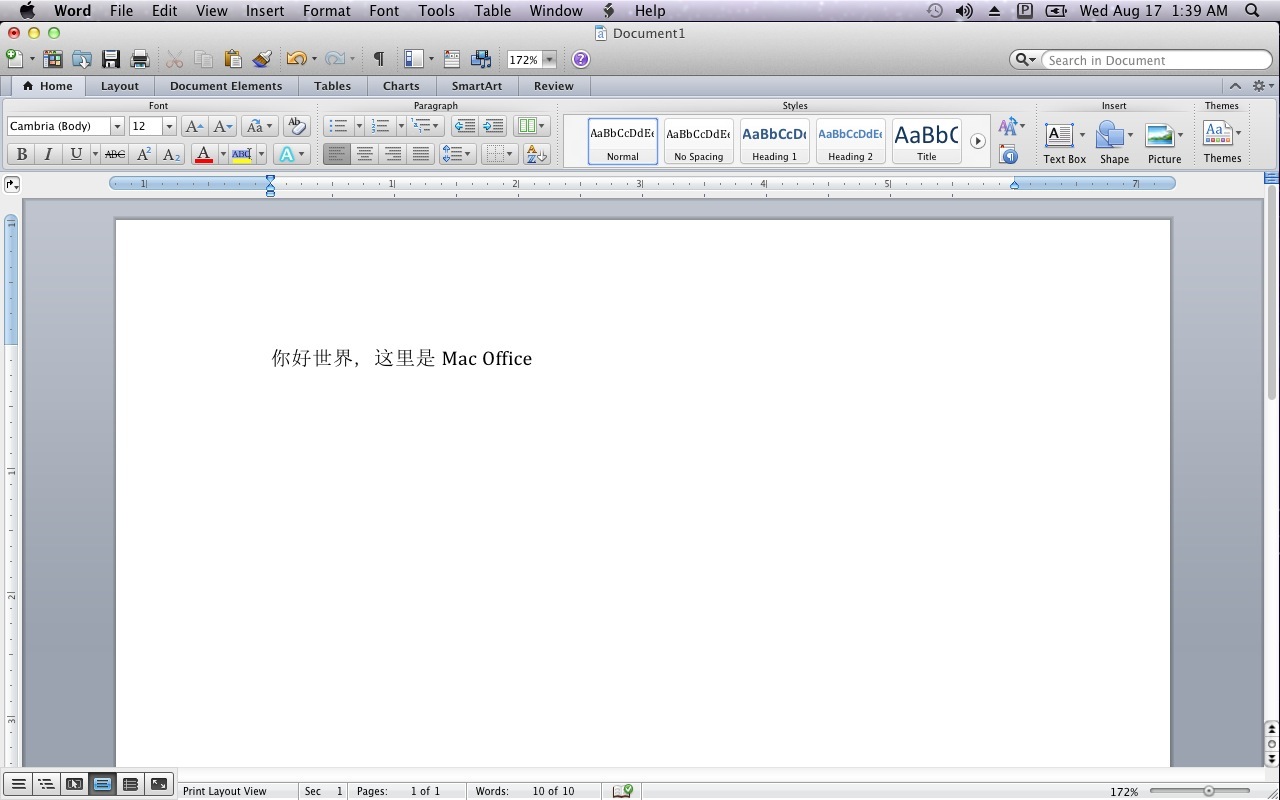1280x800 pixels.
Task: Open the zoom percentage dropdown
Action: tap(549, 60)
